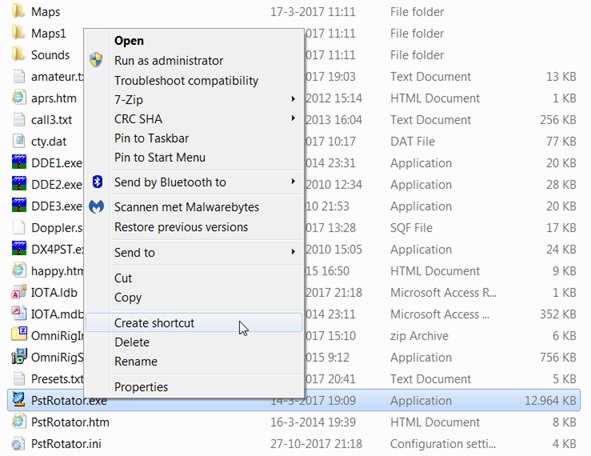
Task: Click the Sounds folder icon
Action: click(18, 54)
